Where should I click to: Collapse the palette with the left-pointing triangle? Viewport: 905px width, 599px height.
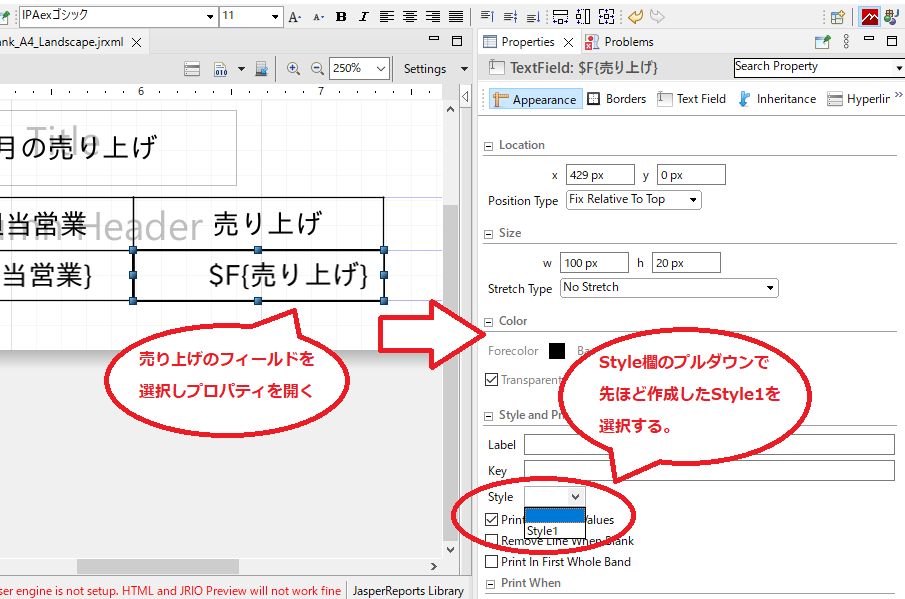point(465,96)
